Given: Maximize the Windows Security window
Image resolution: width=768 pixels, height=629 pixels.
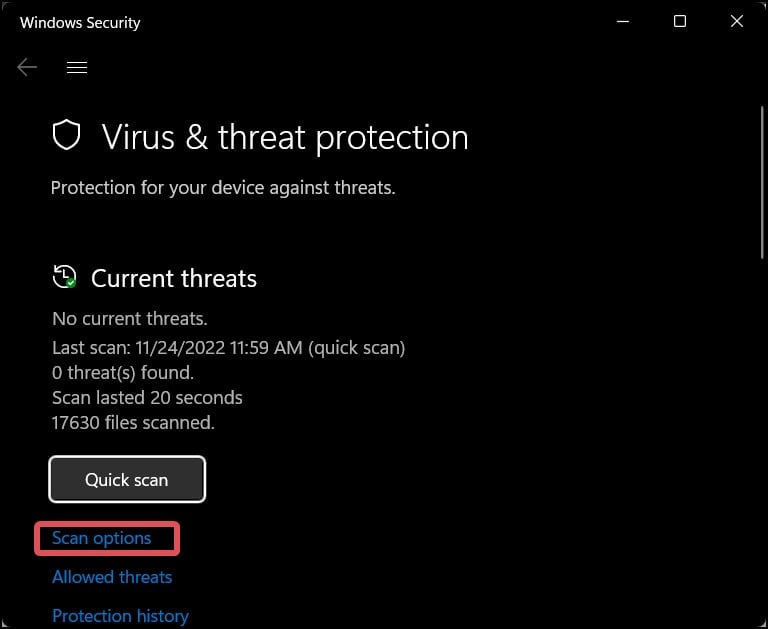Looking at the screenshot, I should coord(680,21).
